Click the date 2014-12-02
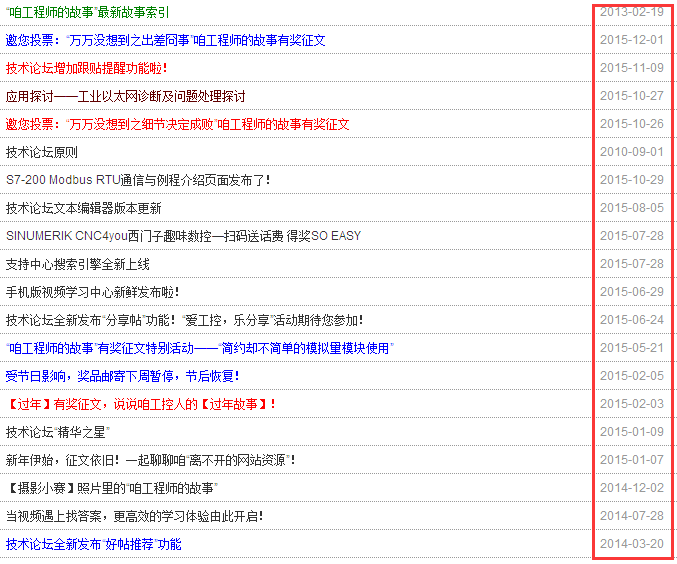This screenshot has width=677, height=564. (632, 488)
